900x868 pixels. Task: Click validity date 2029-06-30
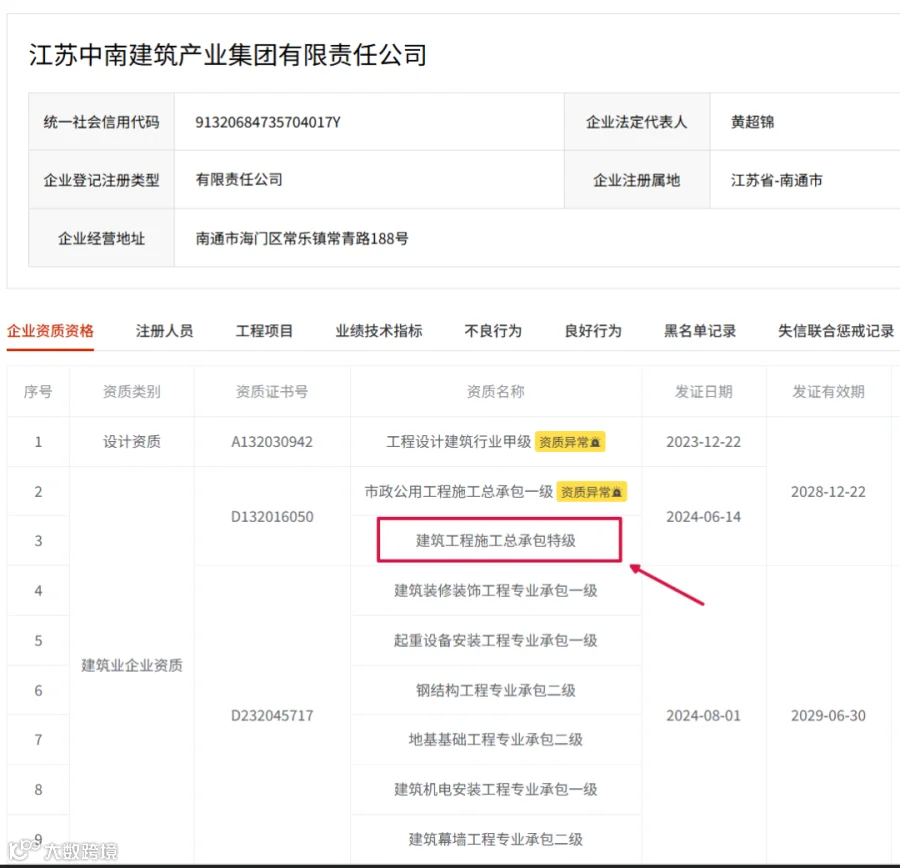pos(828,715)
